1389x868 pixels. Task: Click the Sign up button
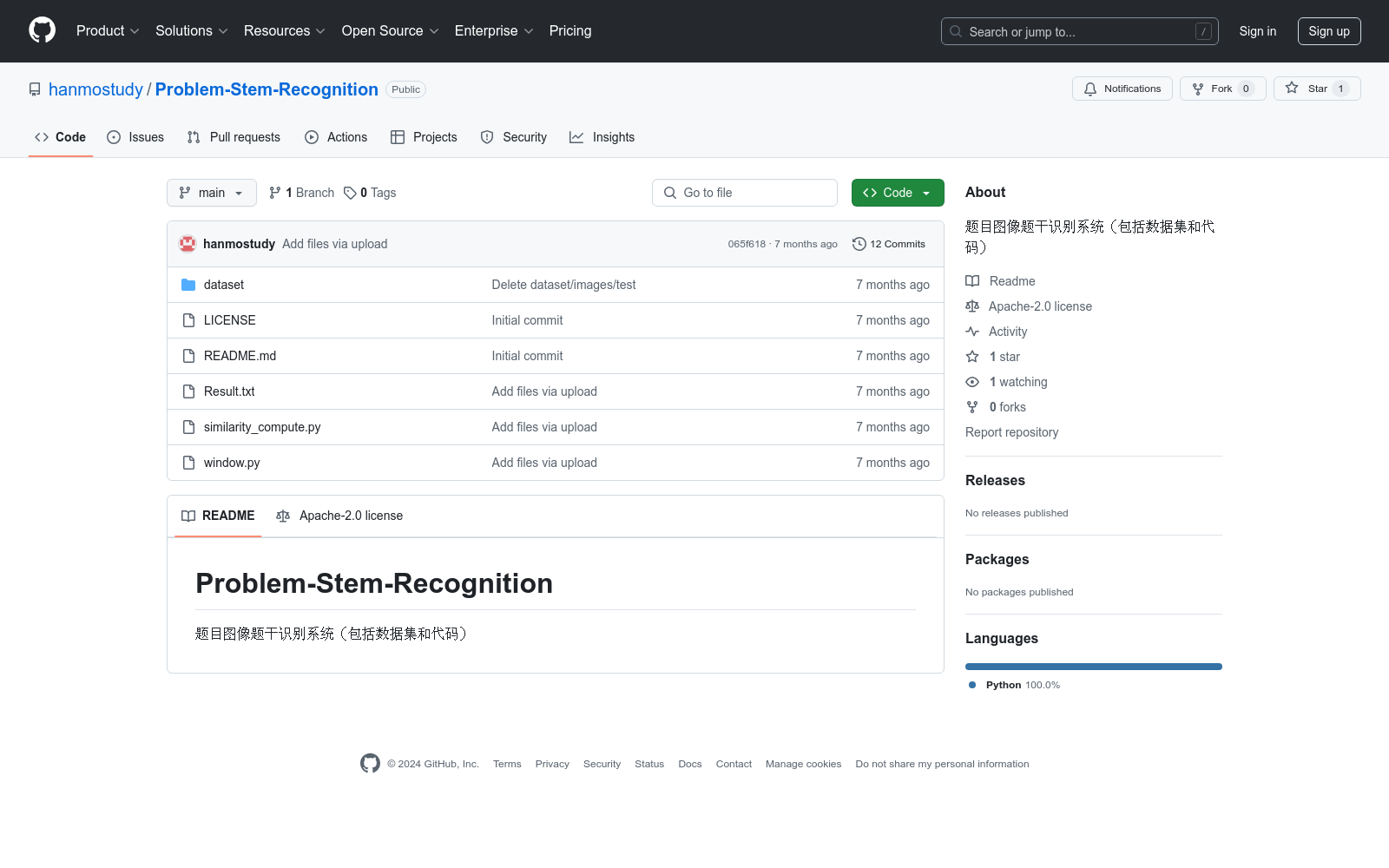[1329, 31]
